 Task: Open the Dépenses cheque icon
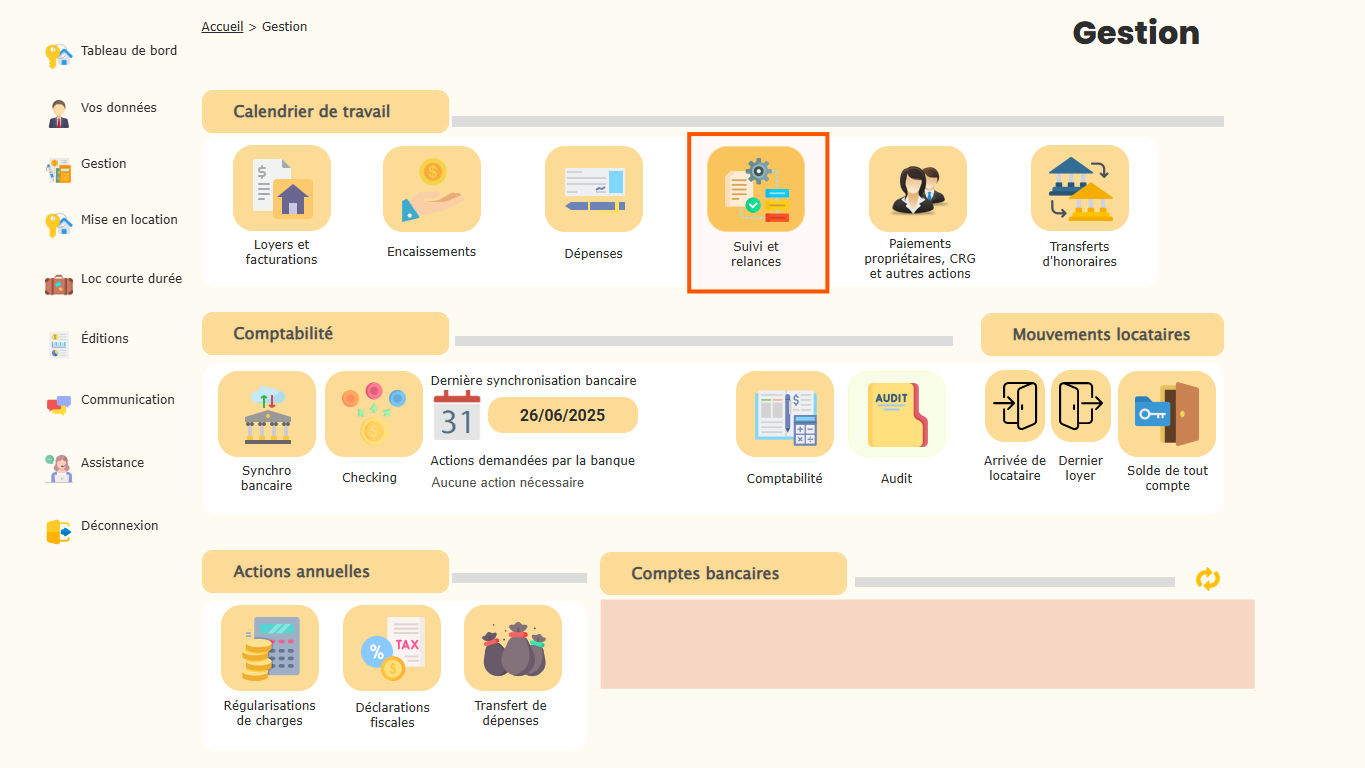[x=593, y=189]
